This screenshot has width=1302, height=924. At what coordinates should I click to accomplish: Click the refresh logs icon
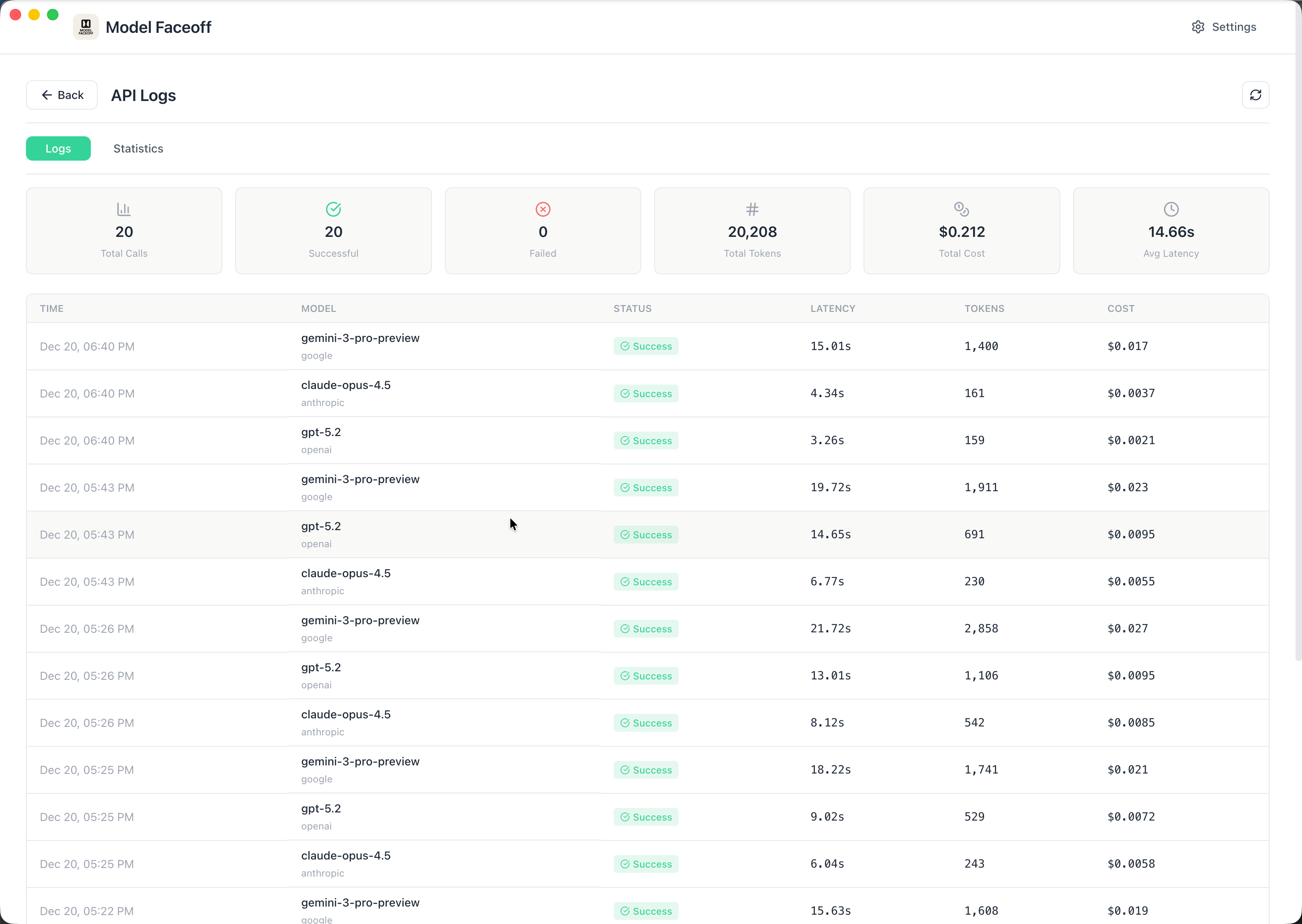pos(1255,95)
